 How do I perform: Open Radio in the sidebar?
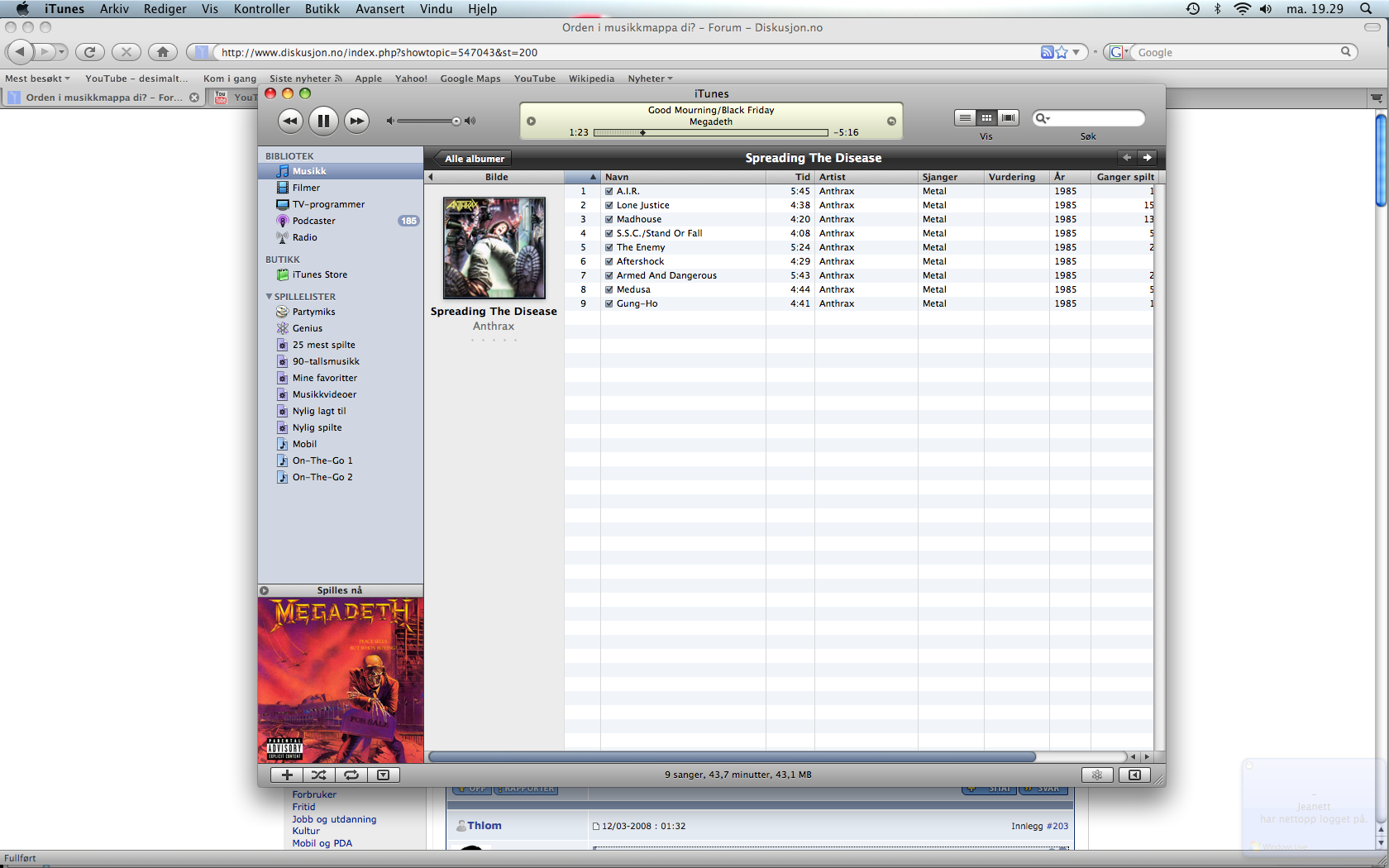pyautogui.click(x=341, y=237)
